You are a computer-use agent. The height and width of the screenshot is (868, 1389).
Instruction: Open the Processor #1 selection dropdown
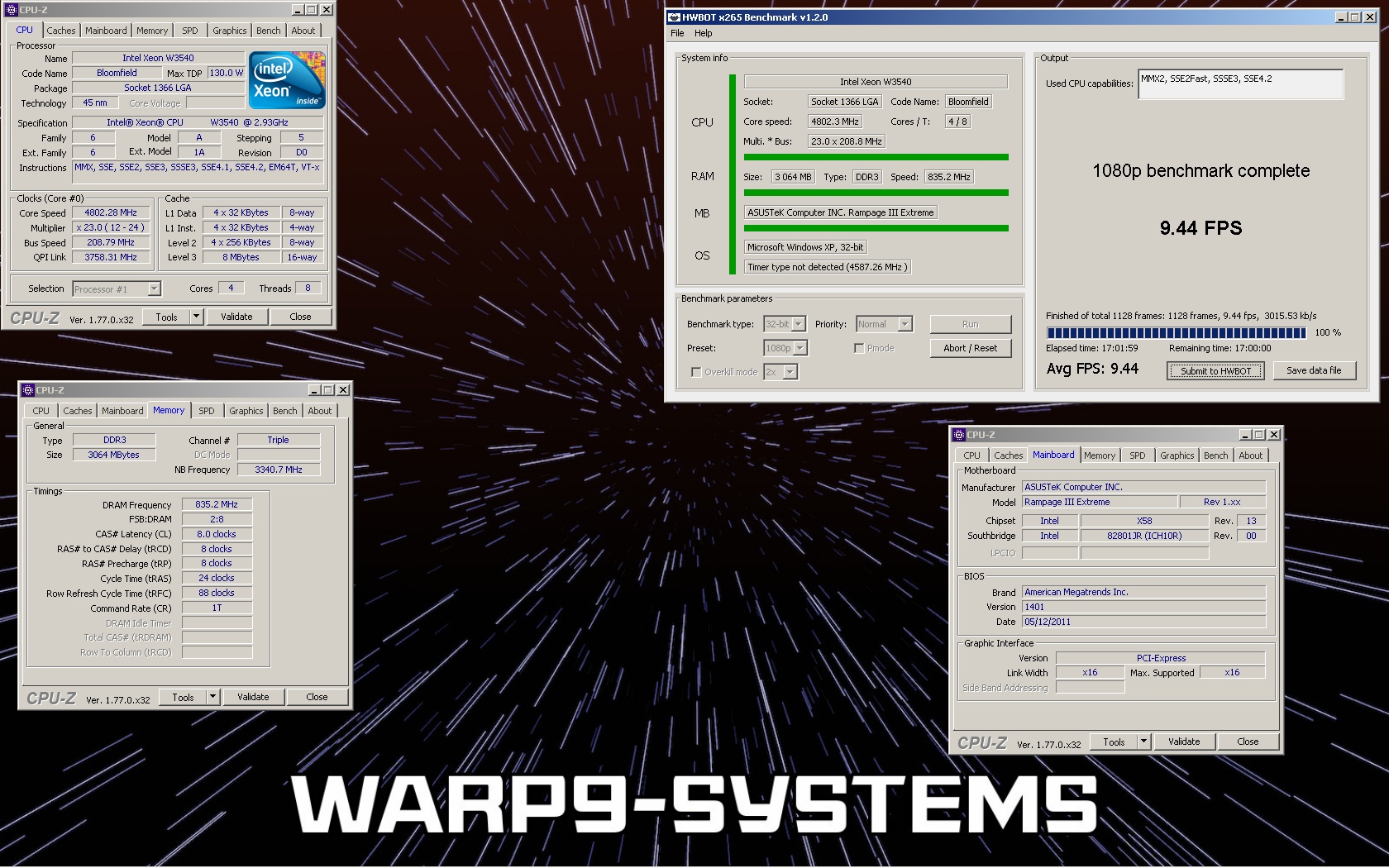154,289
